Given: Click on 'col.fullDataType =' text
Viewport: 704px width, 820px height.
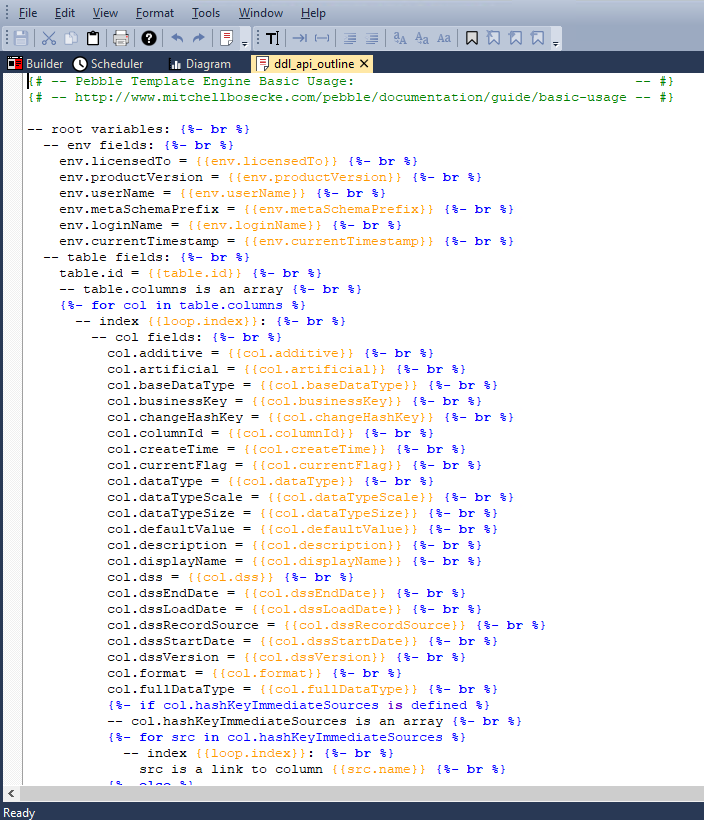Looking at the screenshot, I should coord(179,689).
